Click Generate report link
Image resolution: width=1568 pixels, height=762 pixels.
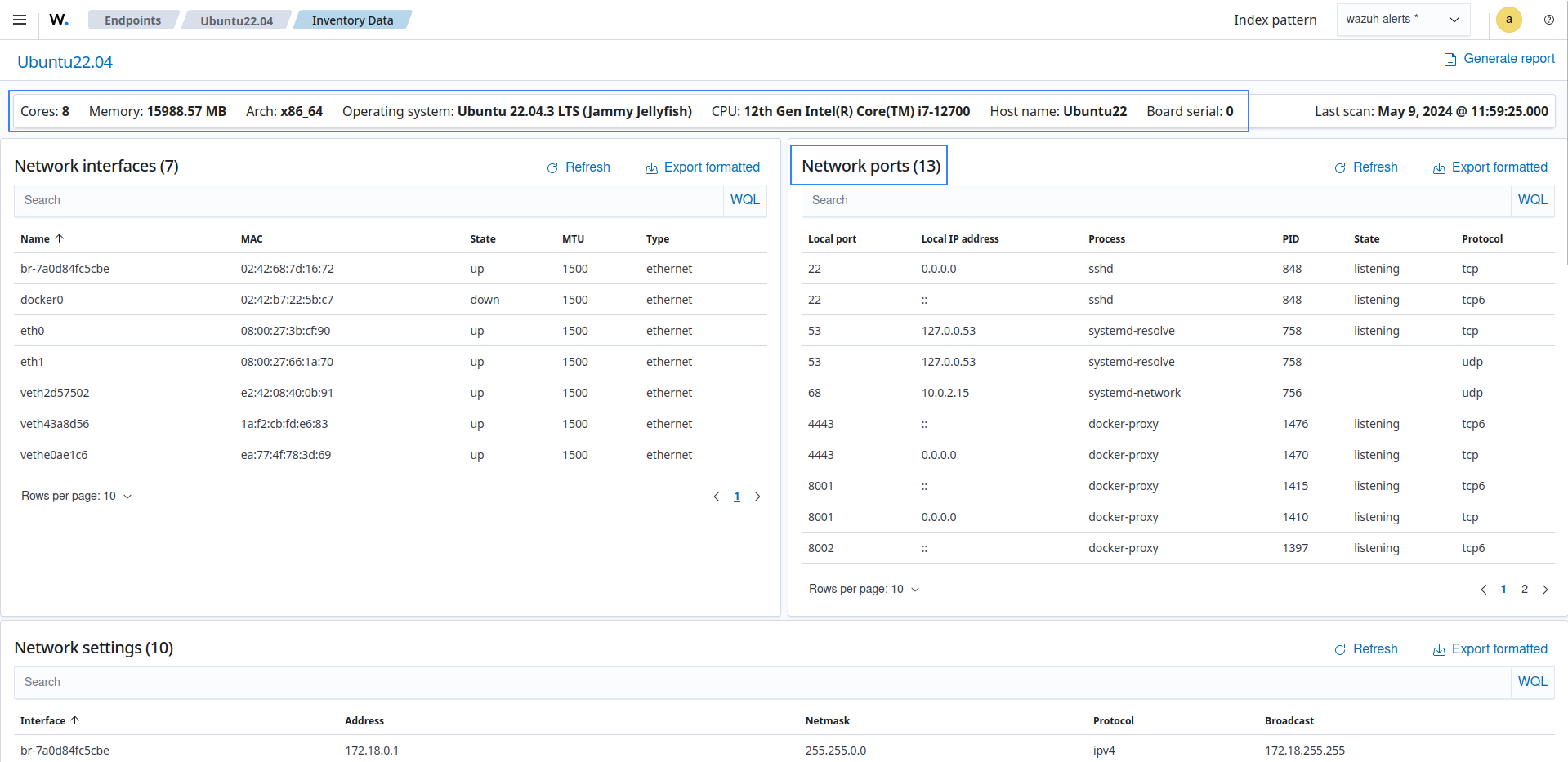[1509, 59]
